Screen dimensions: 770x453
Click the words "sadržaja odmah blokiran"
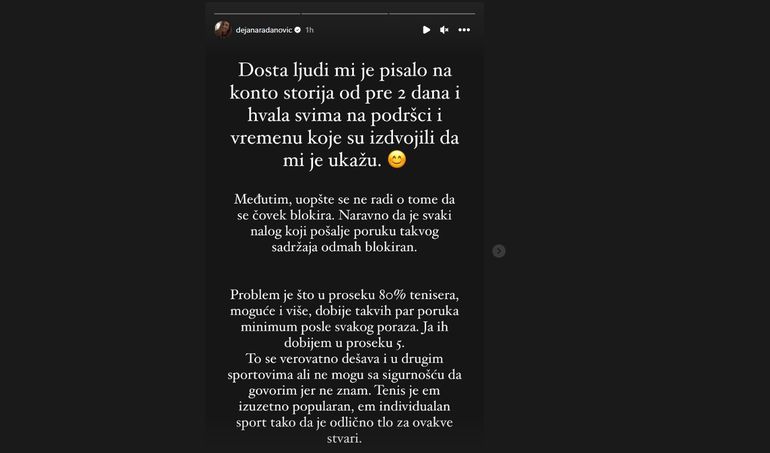point(344,247)
